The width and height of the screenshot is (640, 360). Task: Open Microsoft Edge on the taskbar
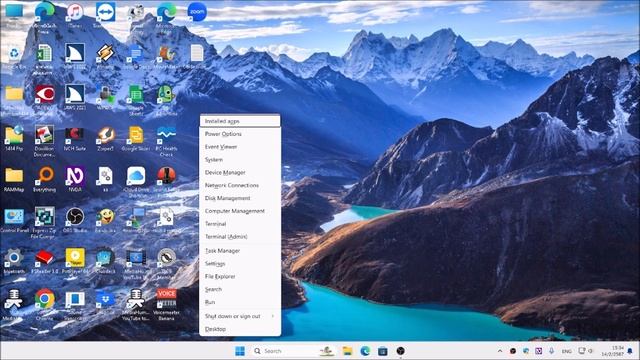(x=365, y=351)
